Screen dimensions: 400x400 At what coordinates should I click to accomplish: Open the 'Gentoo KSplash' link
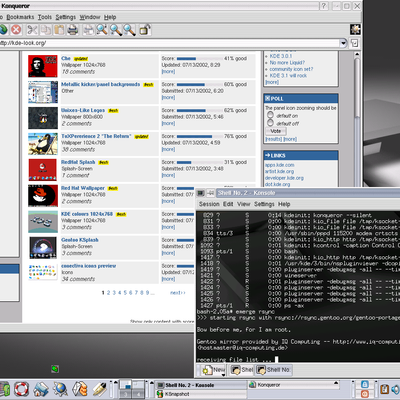tap(80, 240)
